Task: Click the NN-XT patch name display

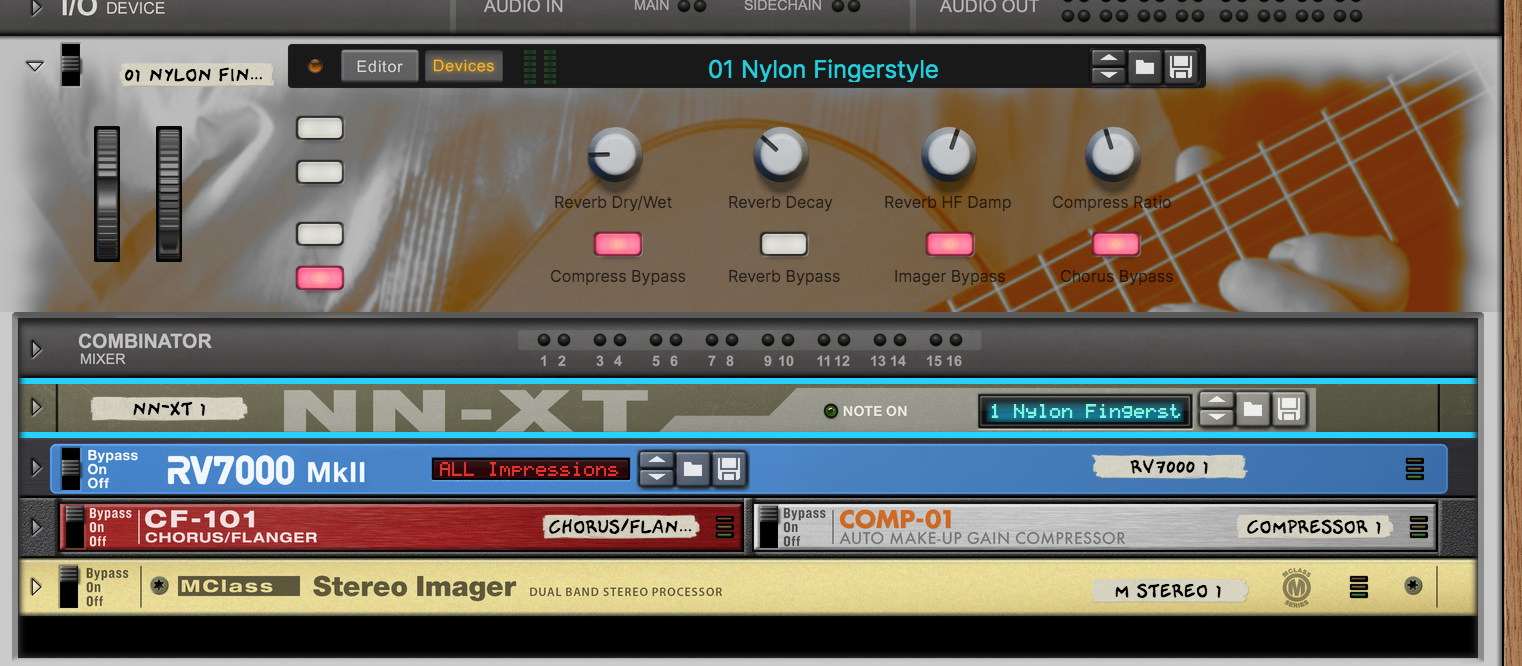Action: (1086, 411)
